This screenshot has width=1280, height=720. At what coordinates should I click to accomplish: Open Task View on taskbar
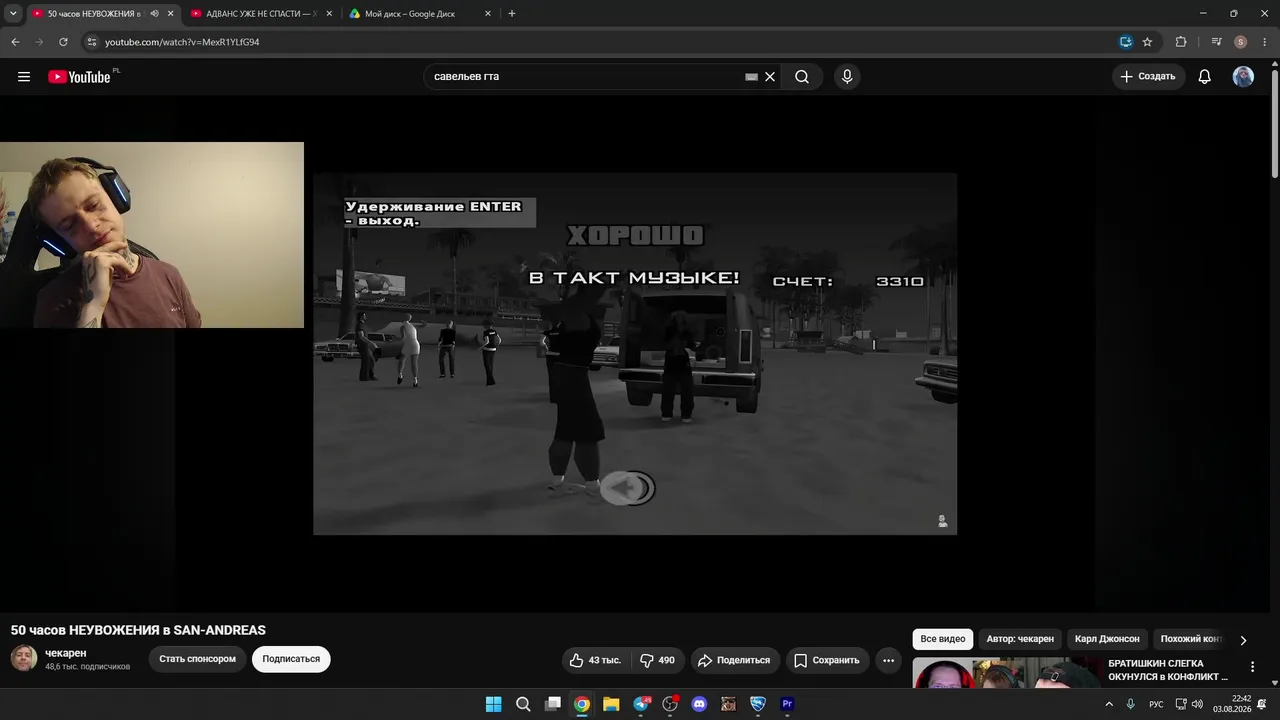tap(552, 704)
